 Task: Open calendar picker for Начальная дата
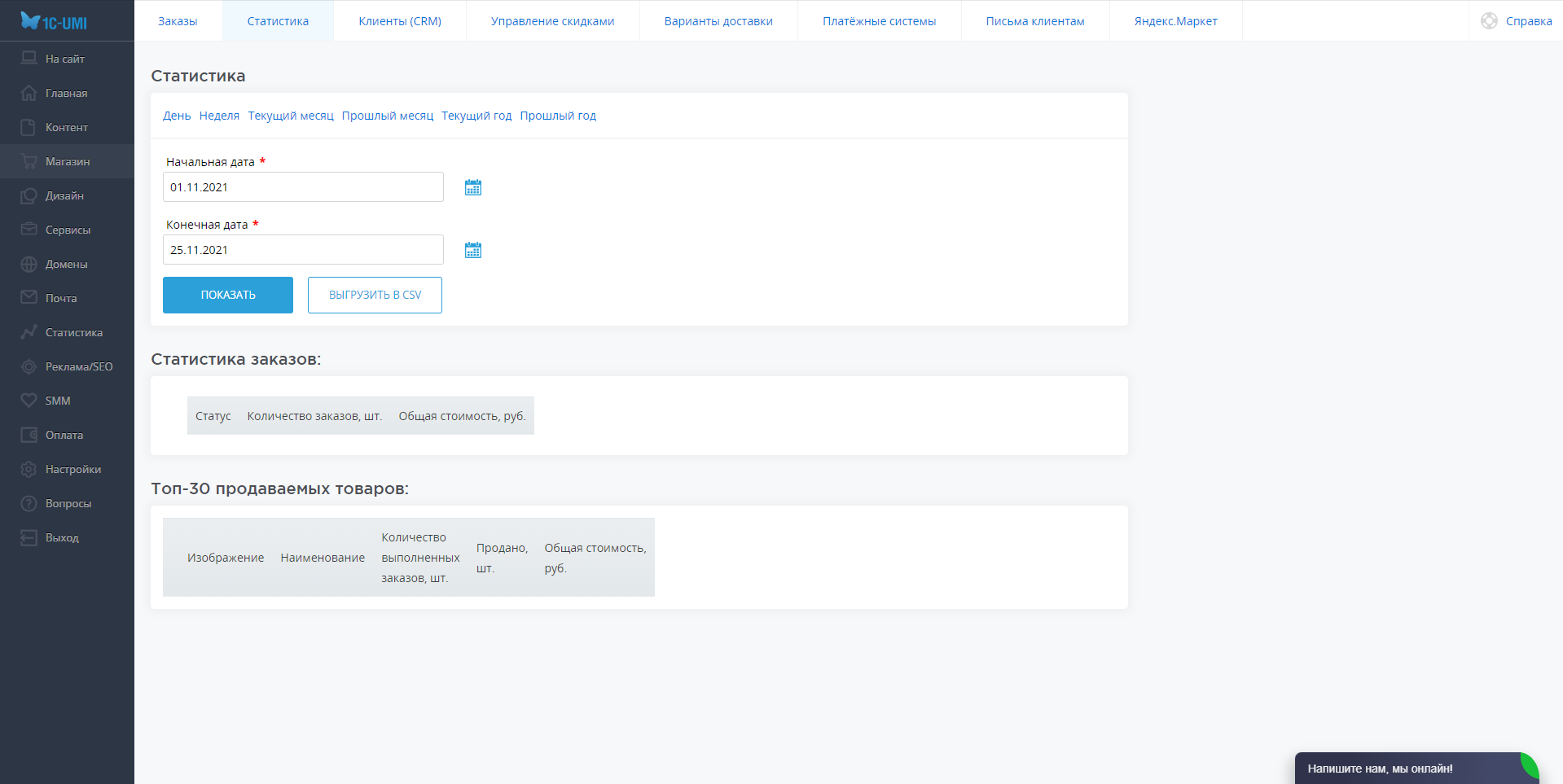click(473, 187)
